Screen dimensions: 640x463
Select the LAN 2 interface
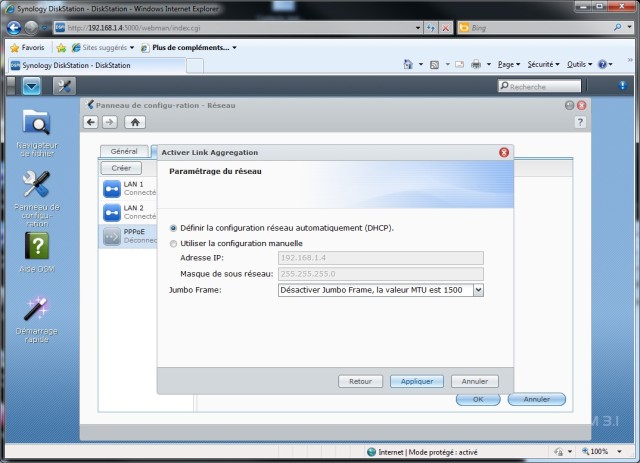(x=128, y=212)
